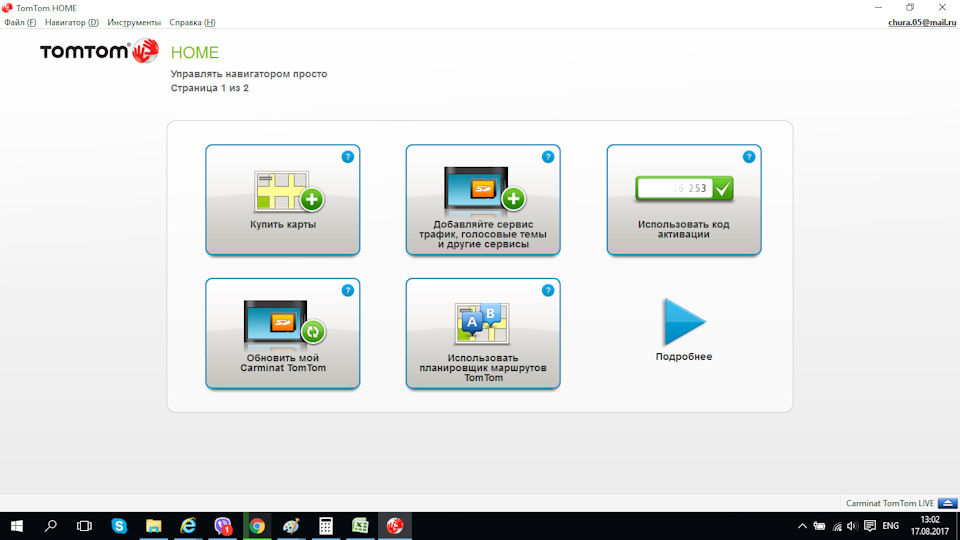Open the Action Center notifications
The height and width of the screenshot is (540, 960).
(x=869, y=526)
